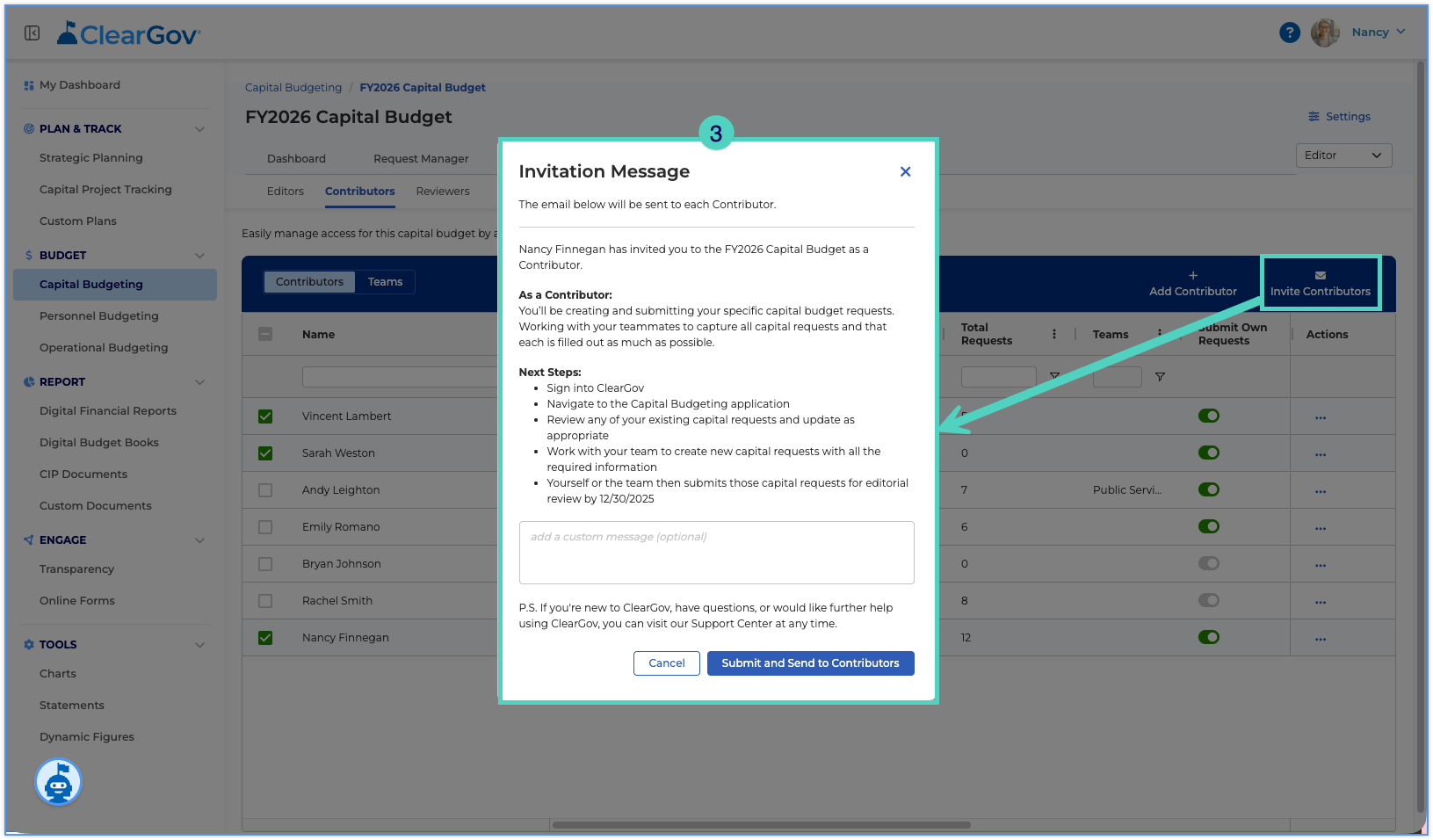Click the Cancel button in dialog
Viewport: 1433px width, 840px height.
(x=666, y=663)
